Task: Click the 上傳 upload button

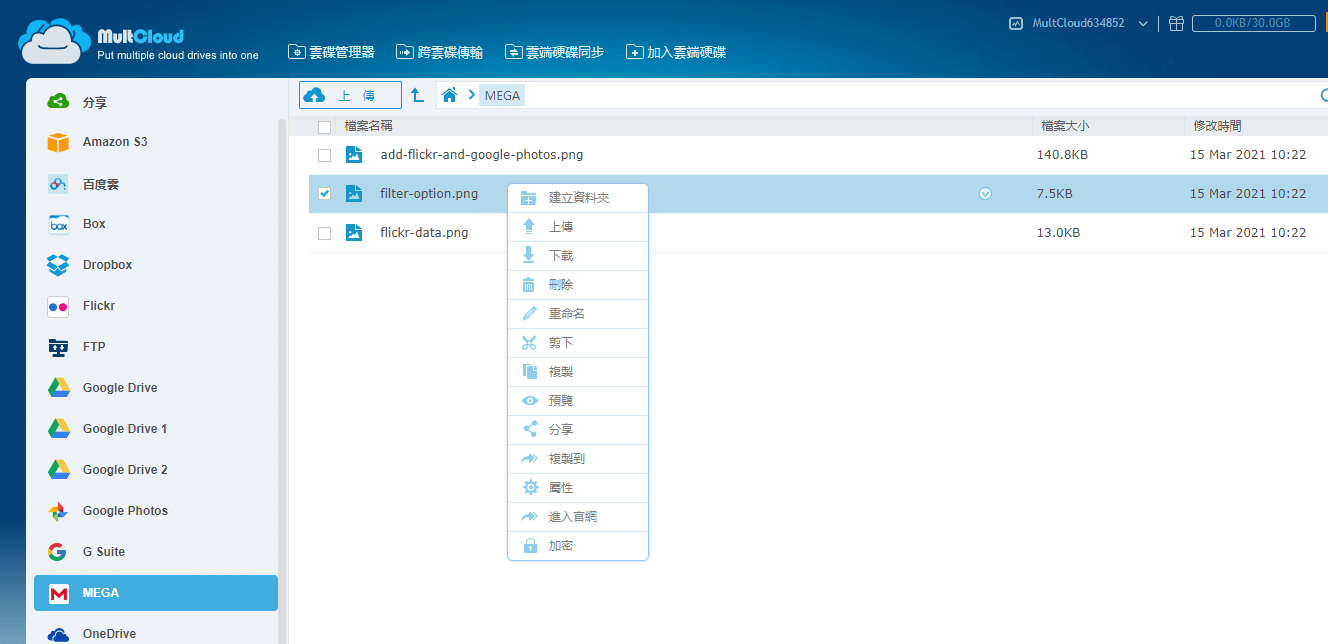Action: click(350, 95)
